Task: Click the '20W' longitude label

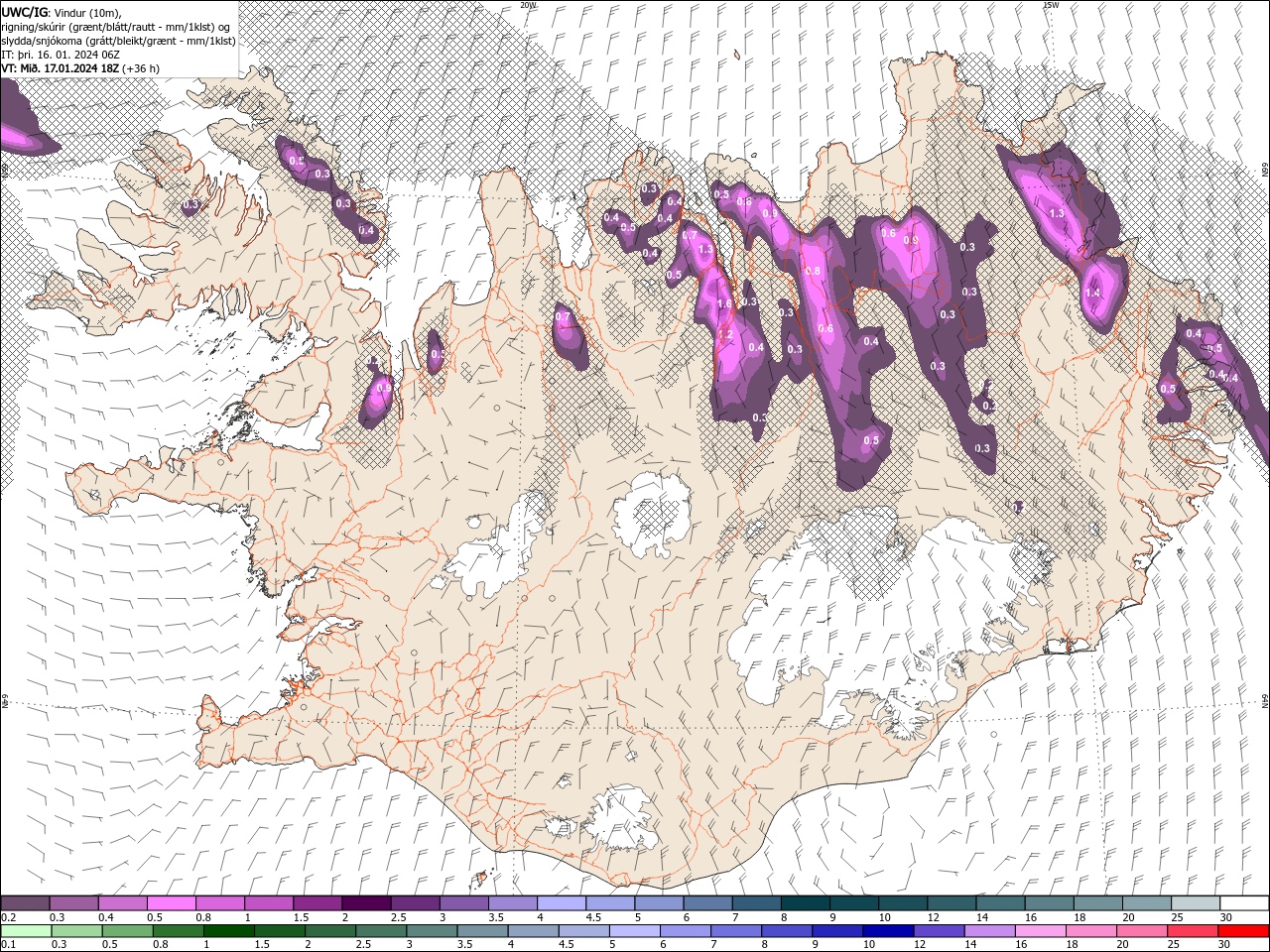Action: 529,5
